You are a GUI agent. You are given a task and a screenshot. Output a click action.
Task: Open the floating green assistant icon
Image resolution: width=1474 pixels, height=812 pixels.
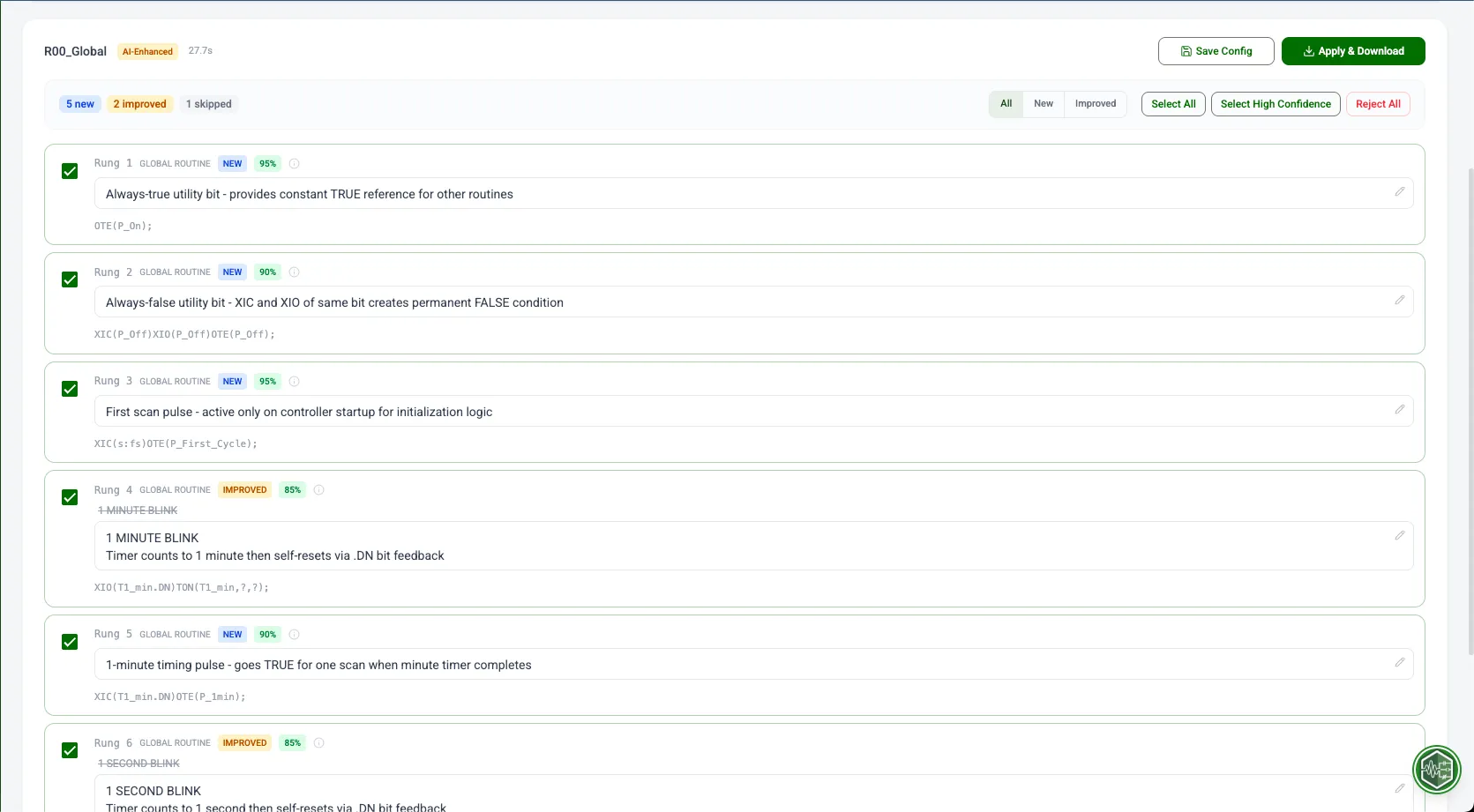pyautogui.click(x=1437, y=771)
